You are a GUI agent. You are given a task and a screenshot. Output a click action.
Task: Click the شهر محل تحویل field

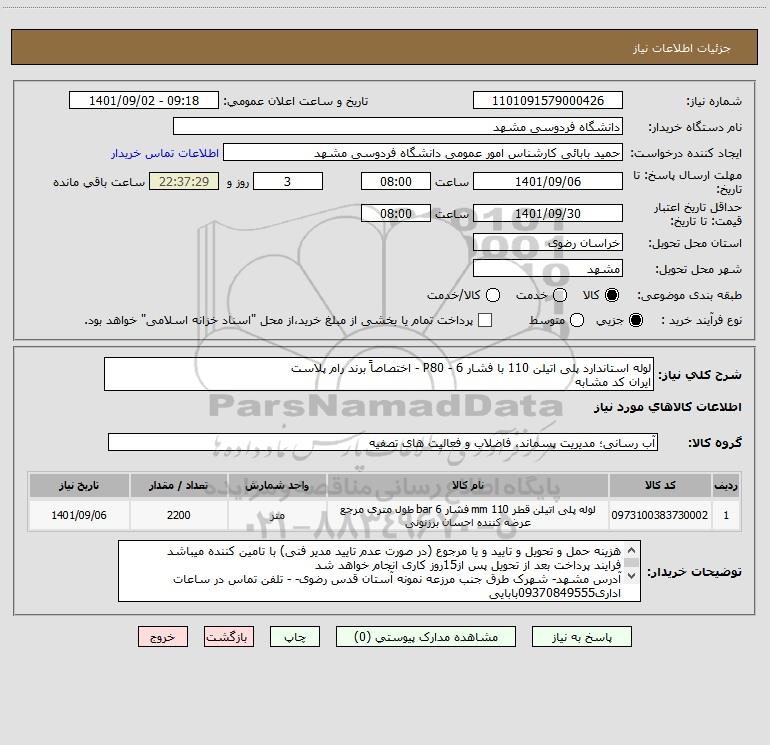(x=548, y=269)
